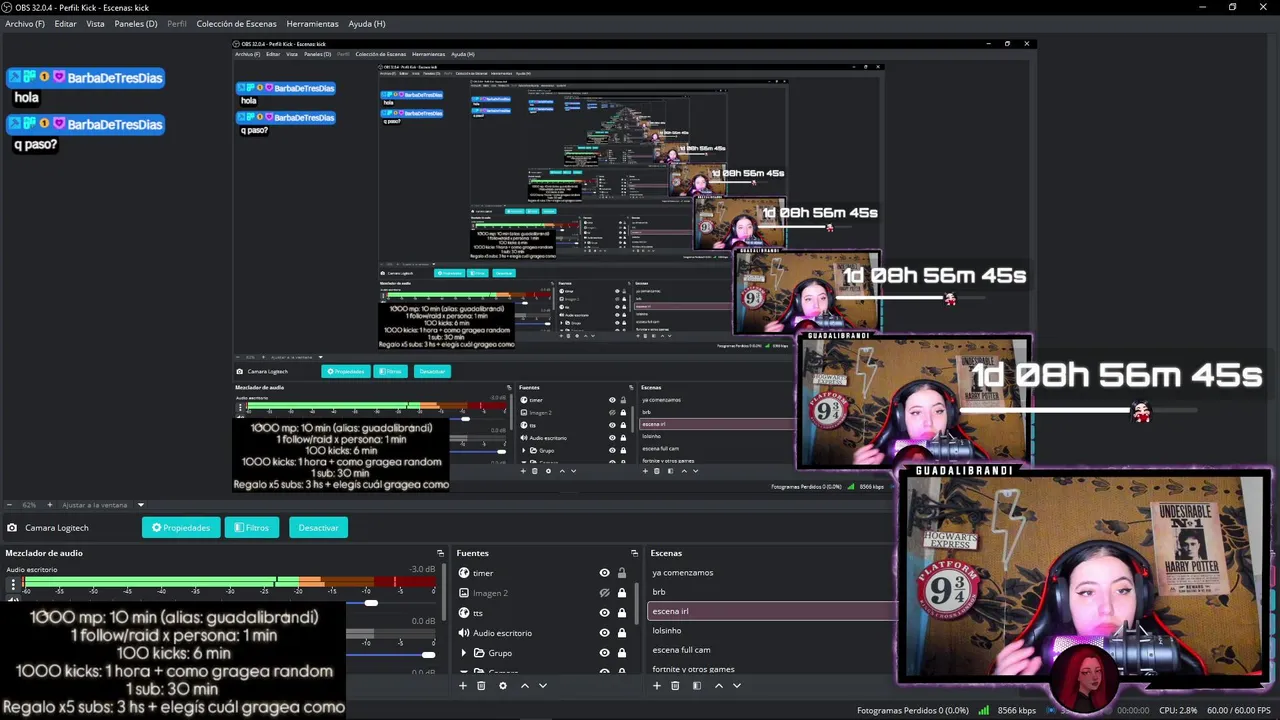Click the image icon of Imagen 2 source
This screenshot has width=1280, height=720.
click(464, 593)
